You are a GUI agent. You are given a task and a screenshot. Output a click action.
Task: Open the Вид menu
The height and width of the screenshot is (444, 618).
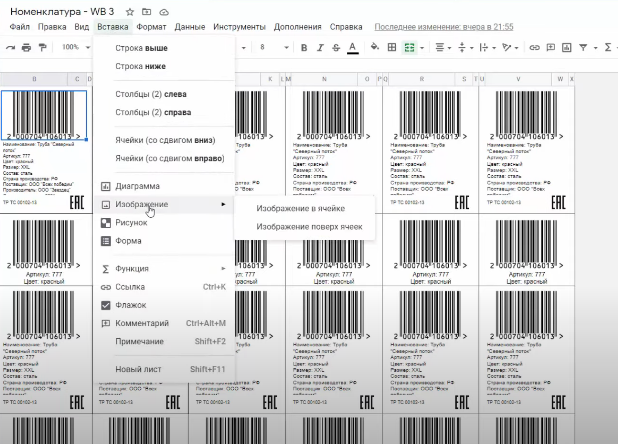click(x=82, y=27)
